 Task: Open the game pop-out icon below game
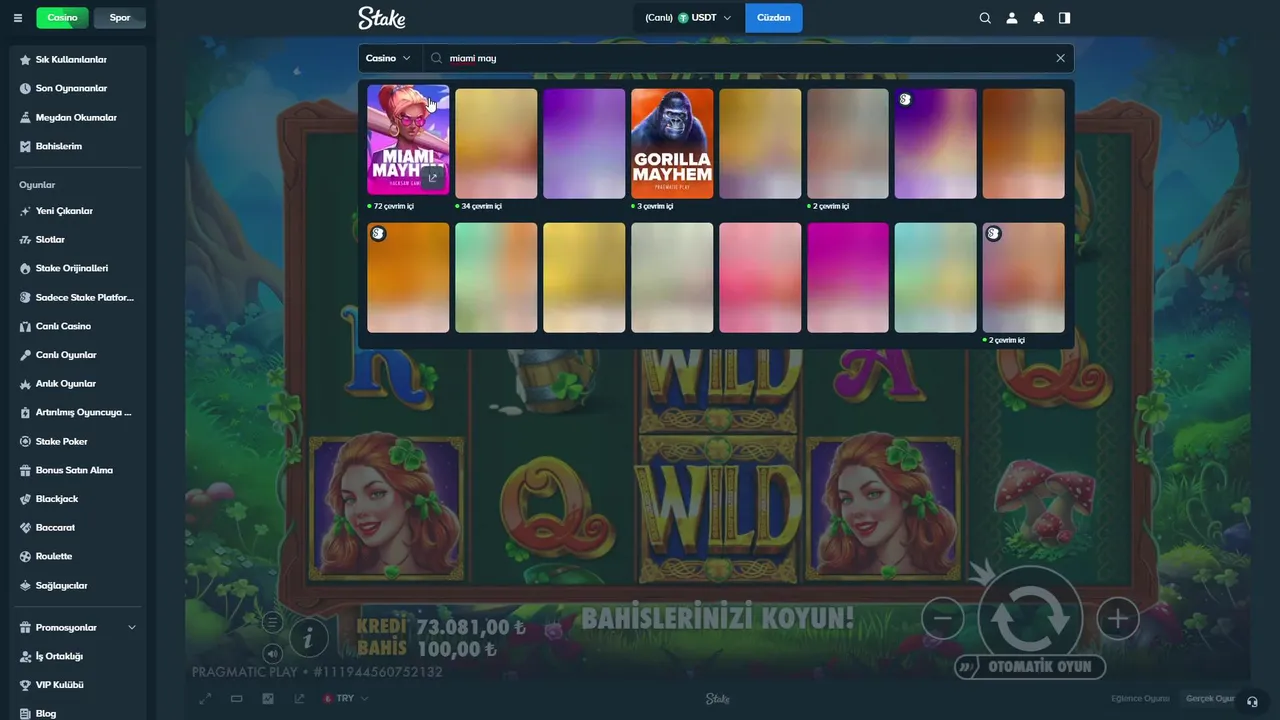point(298,699)
